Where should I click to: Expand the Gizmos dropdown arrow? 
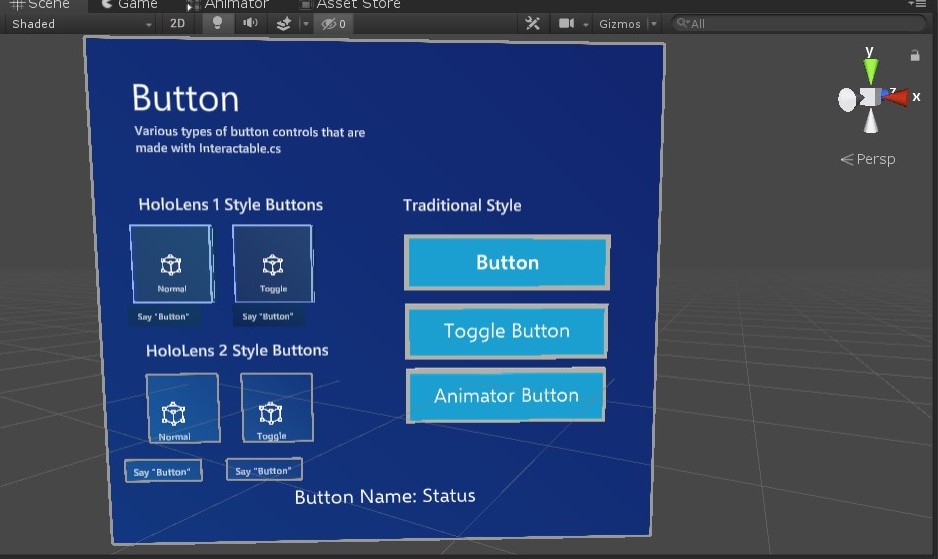click(x=654, y=24)
